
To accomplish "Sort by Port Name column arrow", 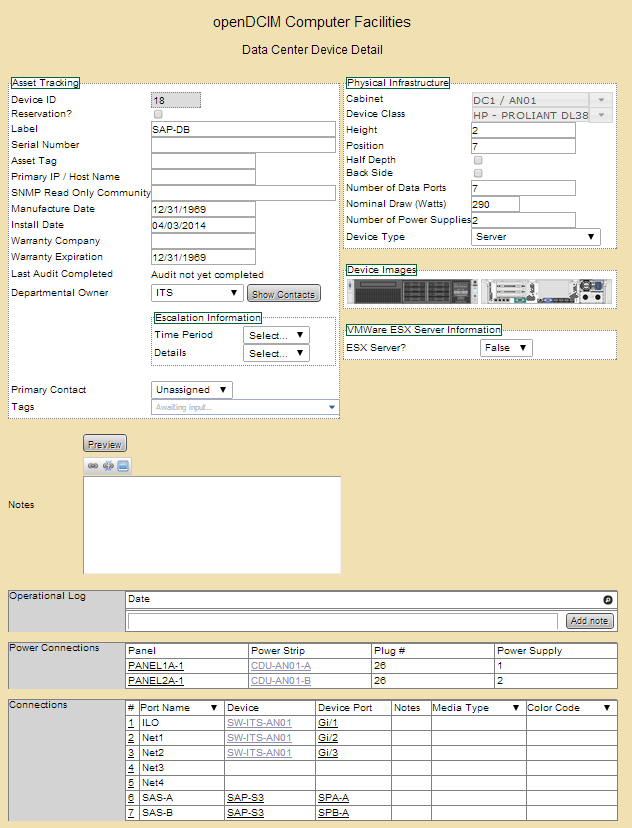I will pyautogui.click(x=214, y=708).
